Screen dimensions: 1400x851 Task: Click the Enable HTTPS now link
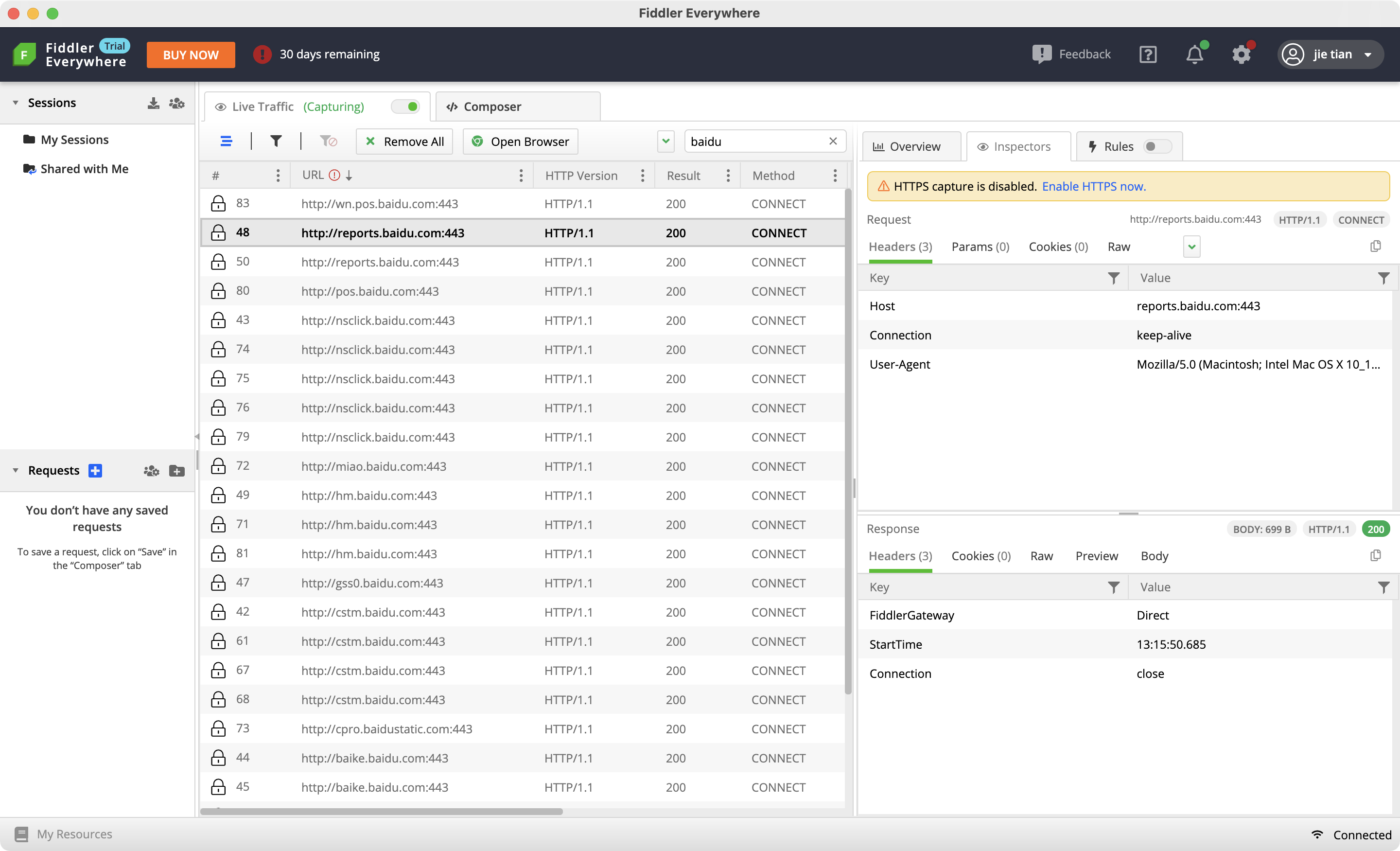[x=1093, y=186]
